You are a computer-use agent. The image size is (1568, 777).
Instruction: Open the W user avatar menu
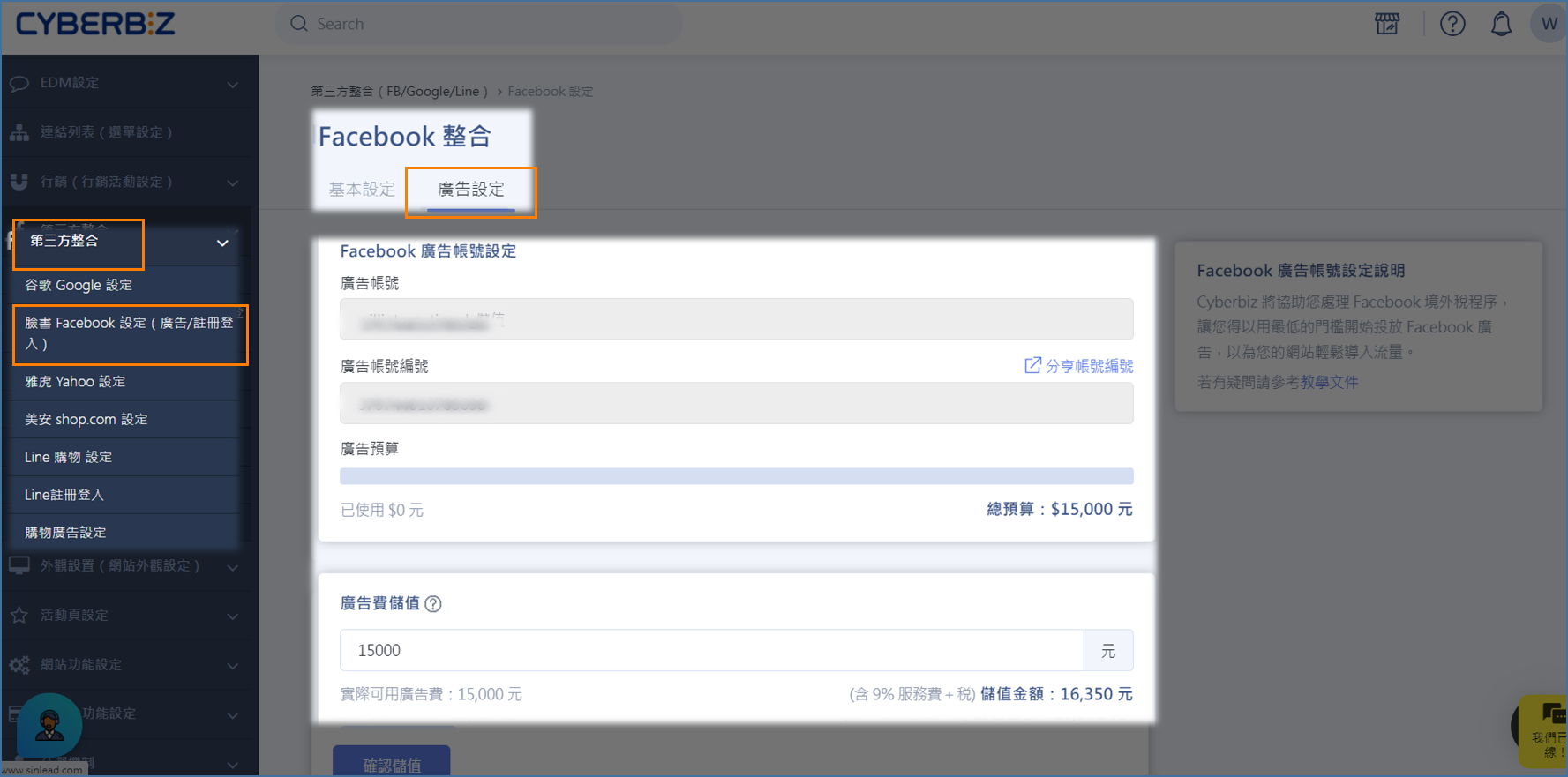click(x=1549, y=24)
